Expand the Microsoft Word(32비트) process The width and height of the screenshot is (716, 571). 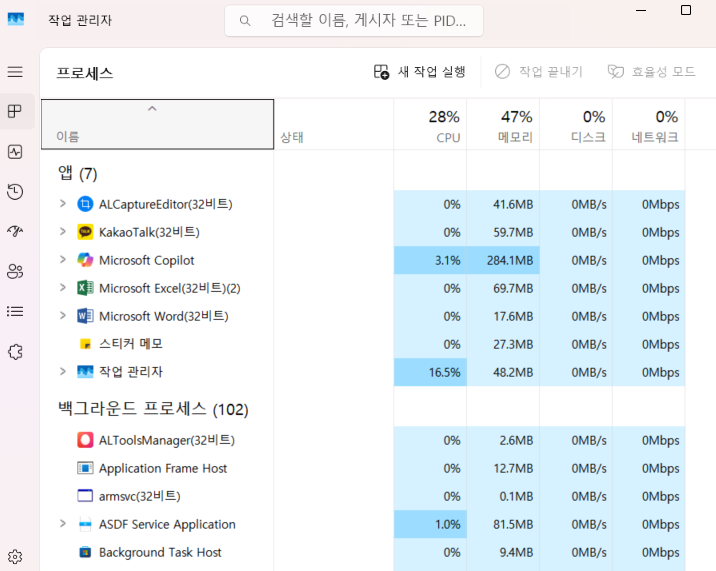click(x=63, y=316)
